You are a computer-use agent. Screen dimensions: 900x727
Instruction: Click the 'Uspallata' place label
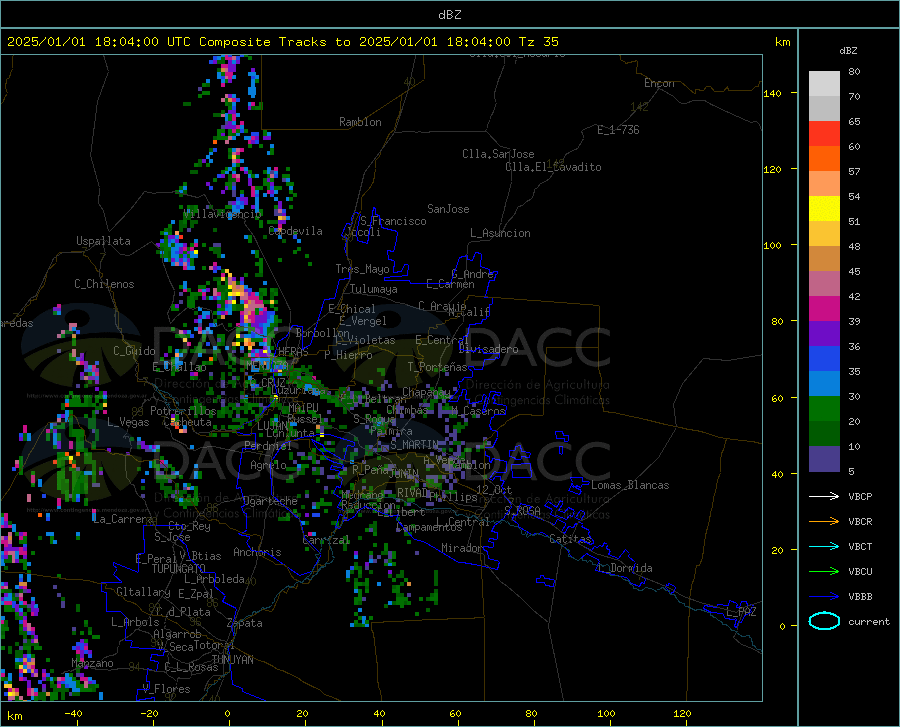tap(103, 242)
